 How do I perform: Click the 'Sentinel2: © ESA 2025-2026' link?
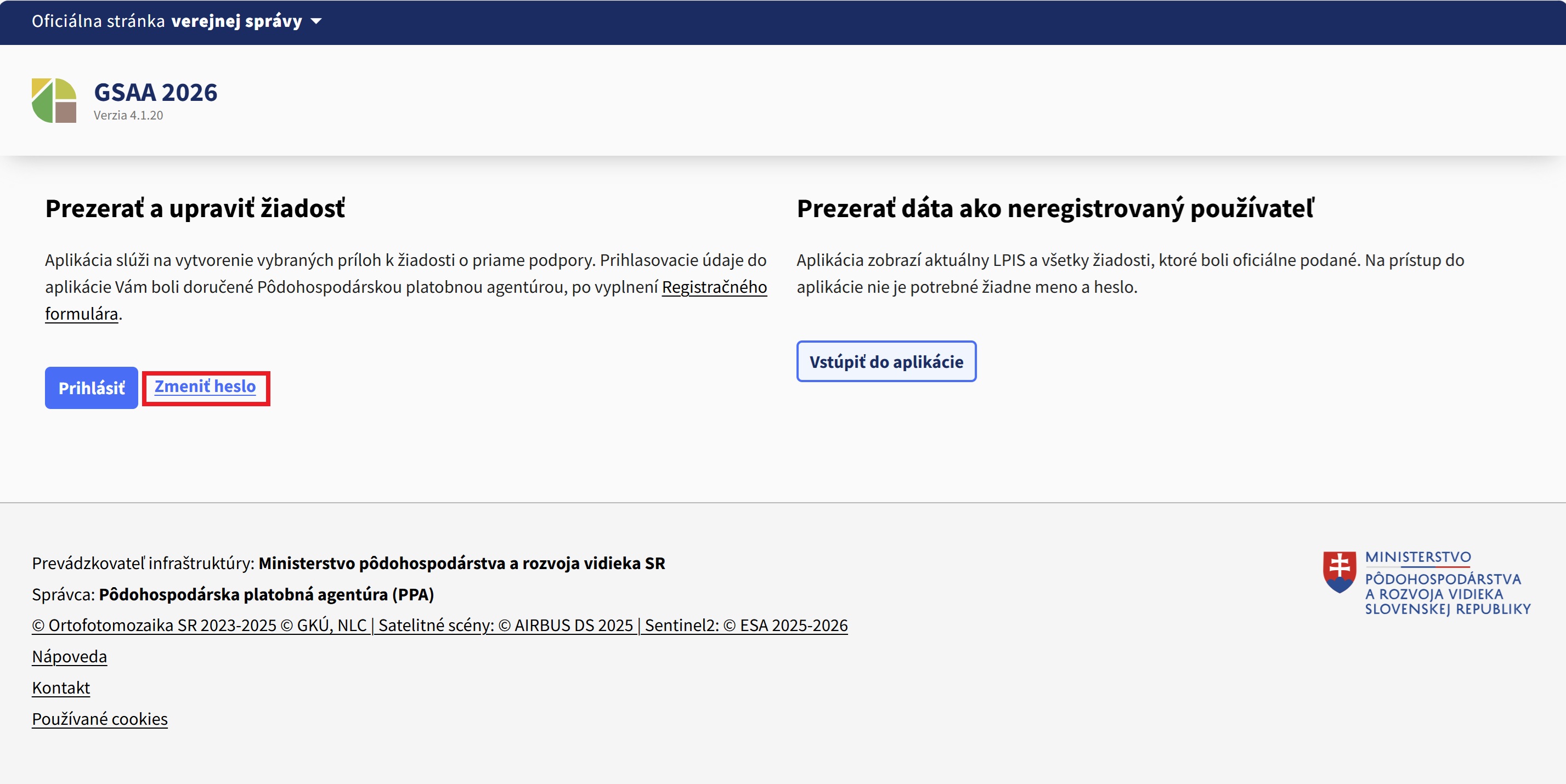coord(746,625)
